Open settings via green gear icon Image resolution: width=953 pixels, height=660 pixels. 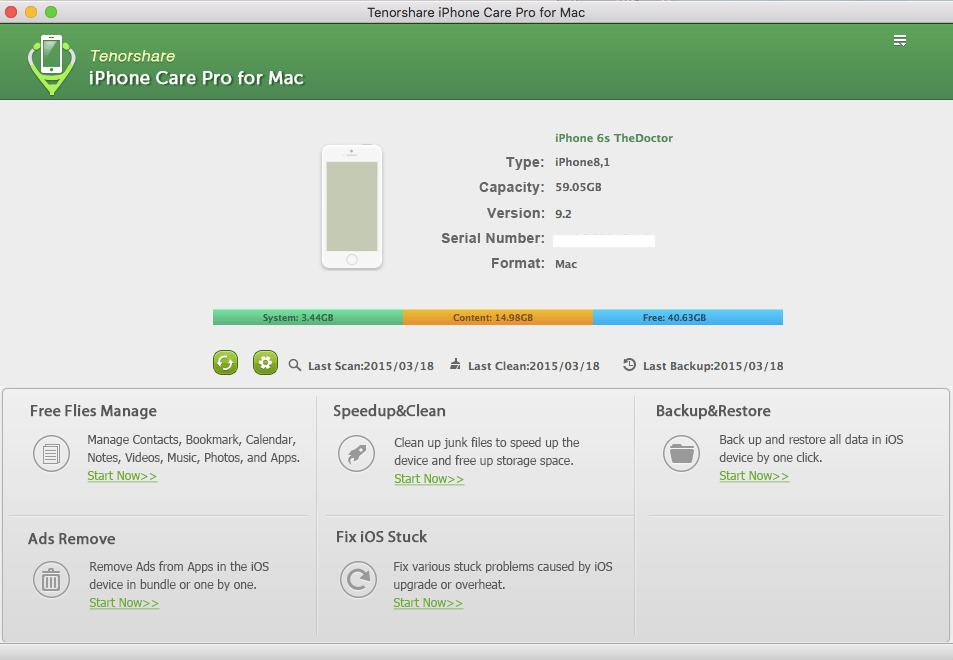pyautogui.click(x=265, y=363)
